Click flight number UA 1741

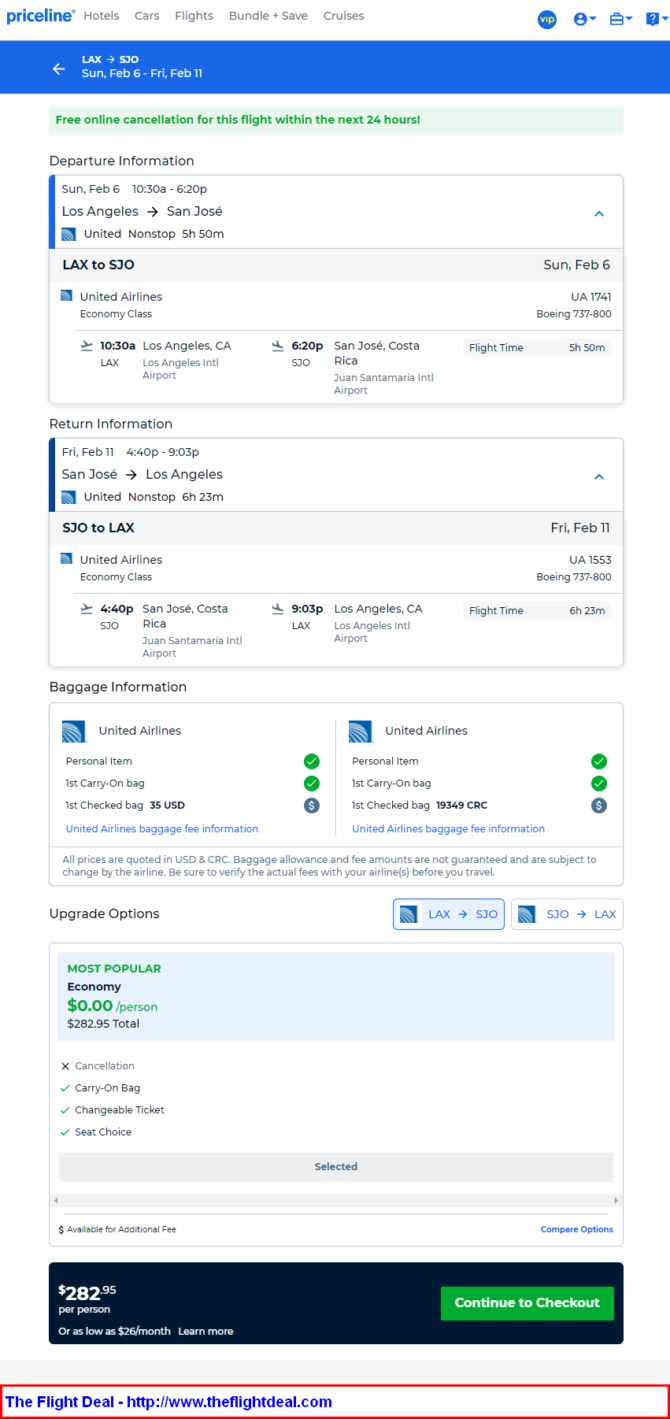point(591,297)
